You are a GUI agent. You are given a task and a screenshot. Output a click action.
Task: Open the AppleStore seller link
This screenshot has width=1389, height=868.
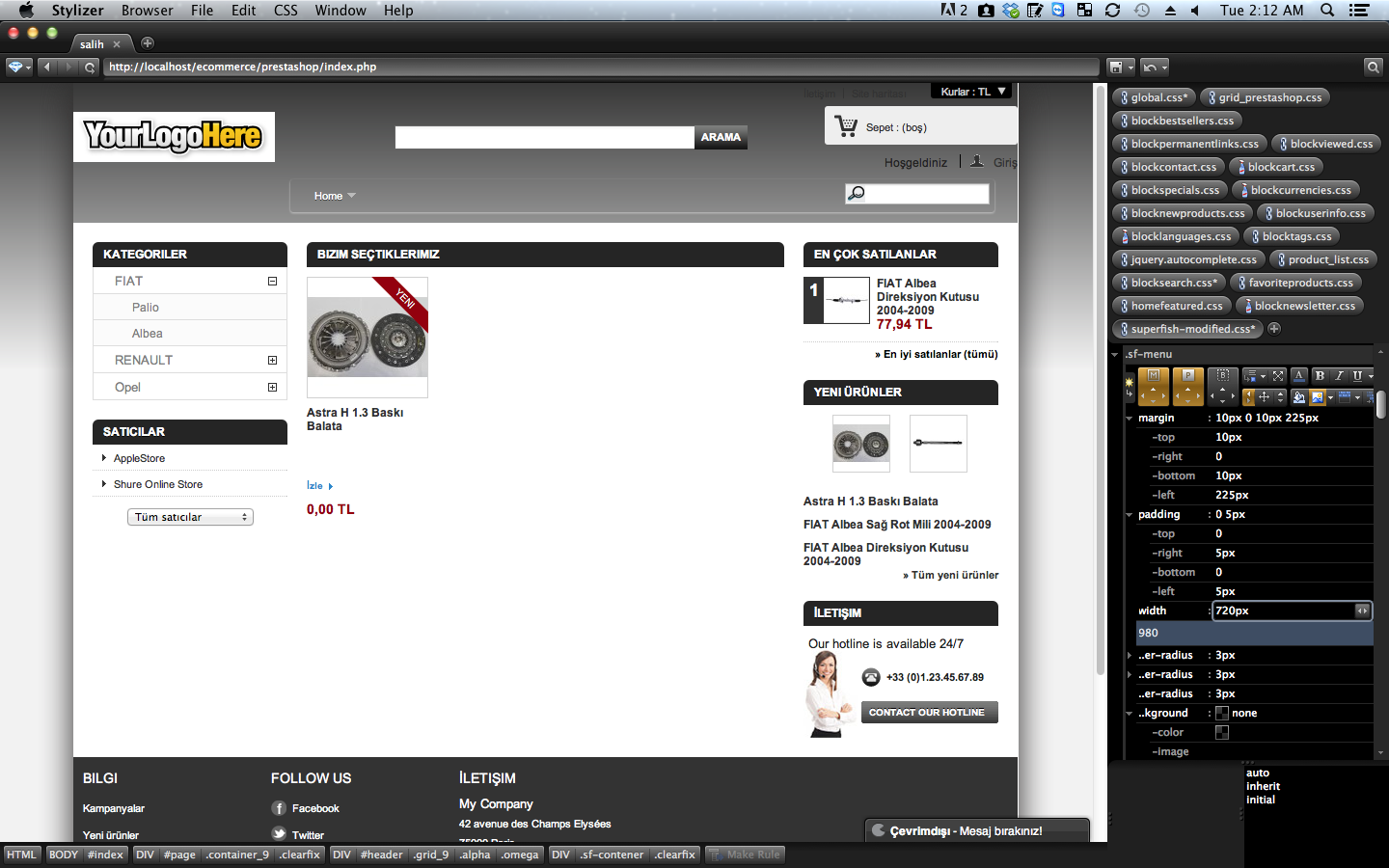tap(139, 458)
